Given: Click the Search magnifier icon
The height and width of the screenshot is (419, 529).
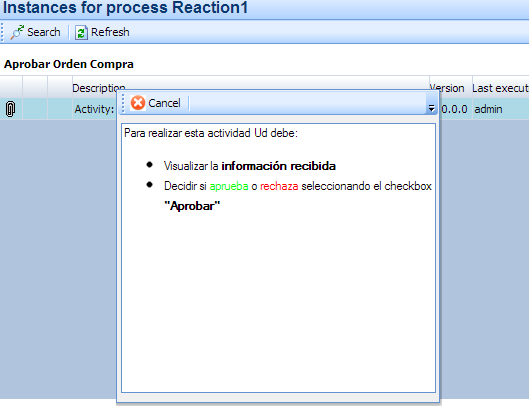Looking at the screenshot, I should coord(17,32).
